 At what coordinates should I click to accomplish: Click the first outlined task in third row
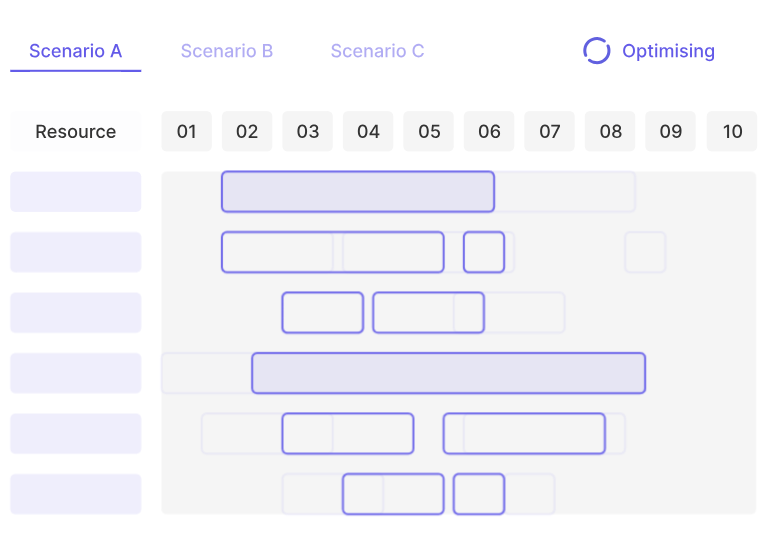[322, 313]
